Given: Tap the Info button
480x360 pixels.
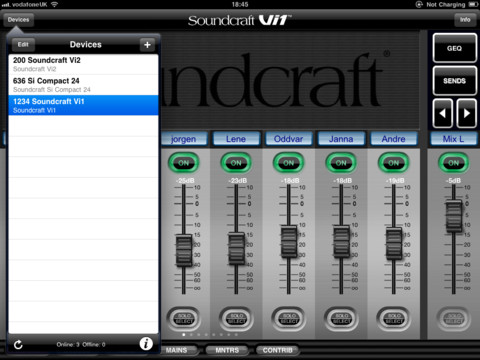Looking at the screenshot, I should click(x=465, y=20).
